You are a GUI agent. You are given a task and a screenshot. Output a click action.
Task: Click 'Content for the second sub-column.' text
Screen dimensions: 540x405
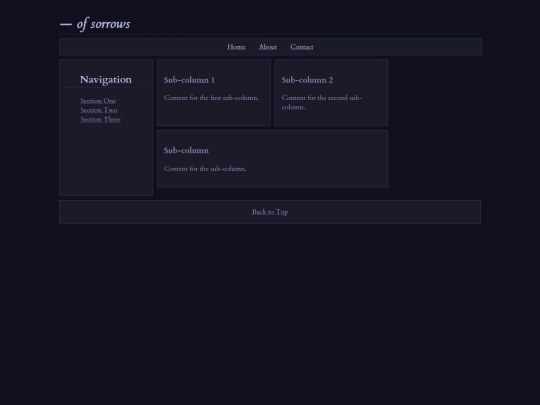[x=322, y=102]
